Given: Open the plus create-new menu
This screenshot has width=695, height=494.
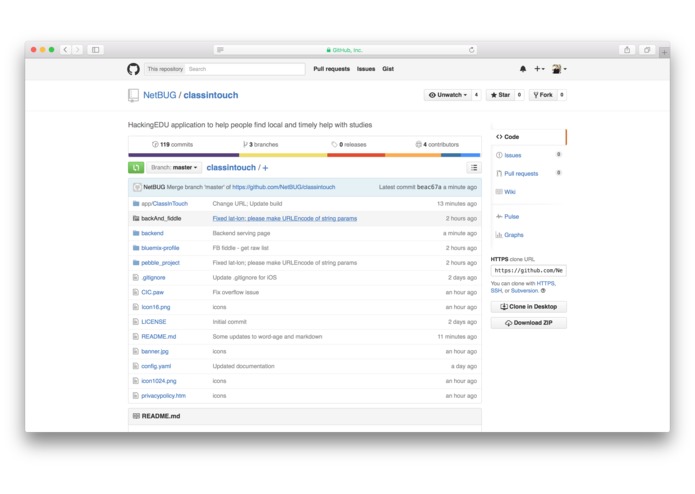Looking at the screenshot, I should point(539,69).
